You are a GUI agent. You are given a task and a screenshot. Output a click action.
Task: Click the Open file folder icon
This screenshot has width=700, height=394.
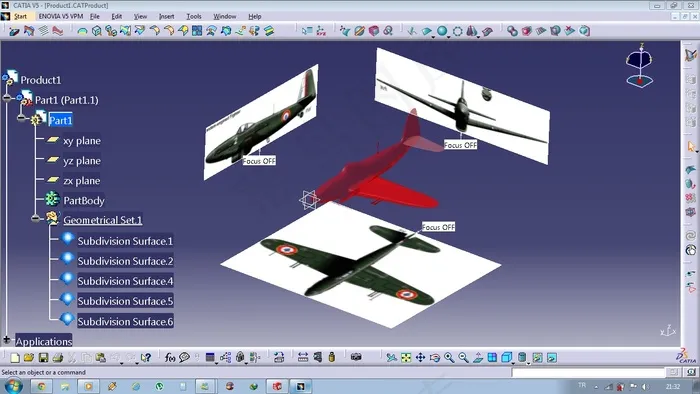pyautogui.click(x=29, y=357)
